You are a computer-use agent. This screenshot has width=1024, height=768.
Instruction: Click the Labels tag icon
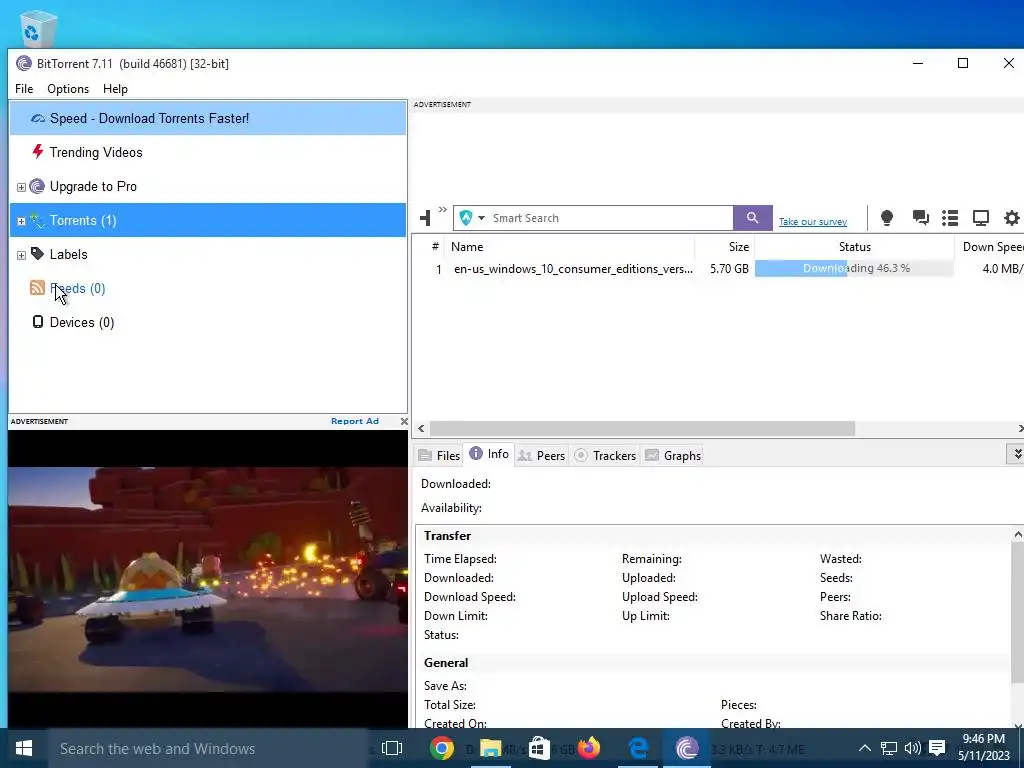[x=38, y=253]
